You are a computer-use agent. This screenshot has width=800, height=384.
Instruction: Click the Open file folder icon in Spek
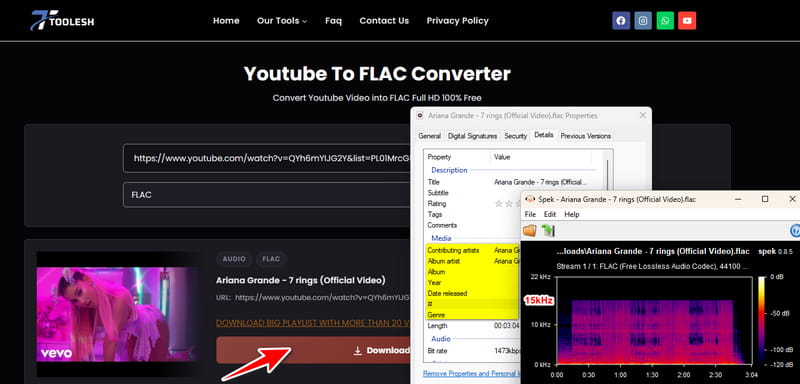(530, 231)
